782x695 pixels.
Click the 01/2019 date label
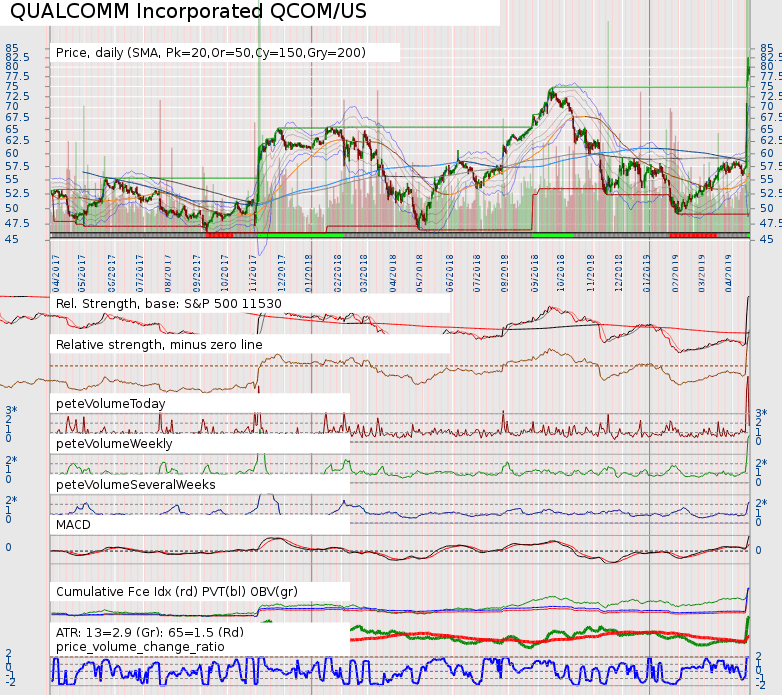point(646,274)
